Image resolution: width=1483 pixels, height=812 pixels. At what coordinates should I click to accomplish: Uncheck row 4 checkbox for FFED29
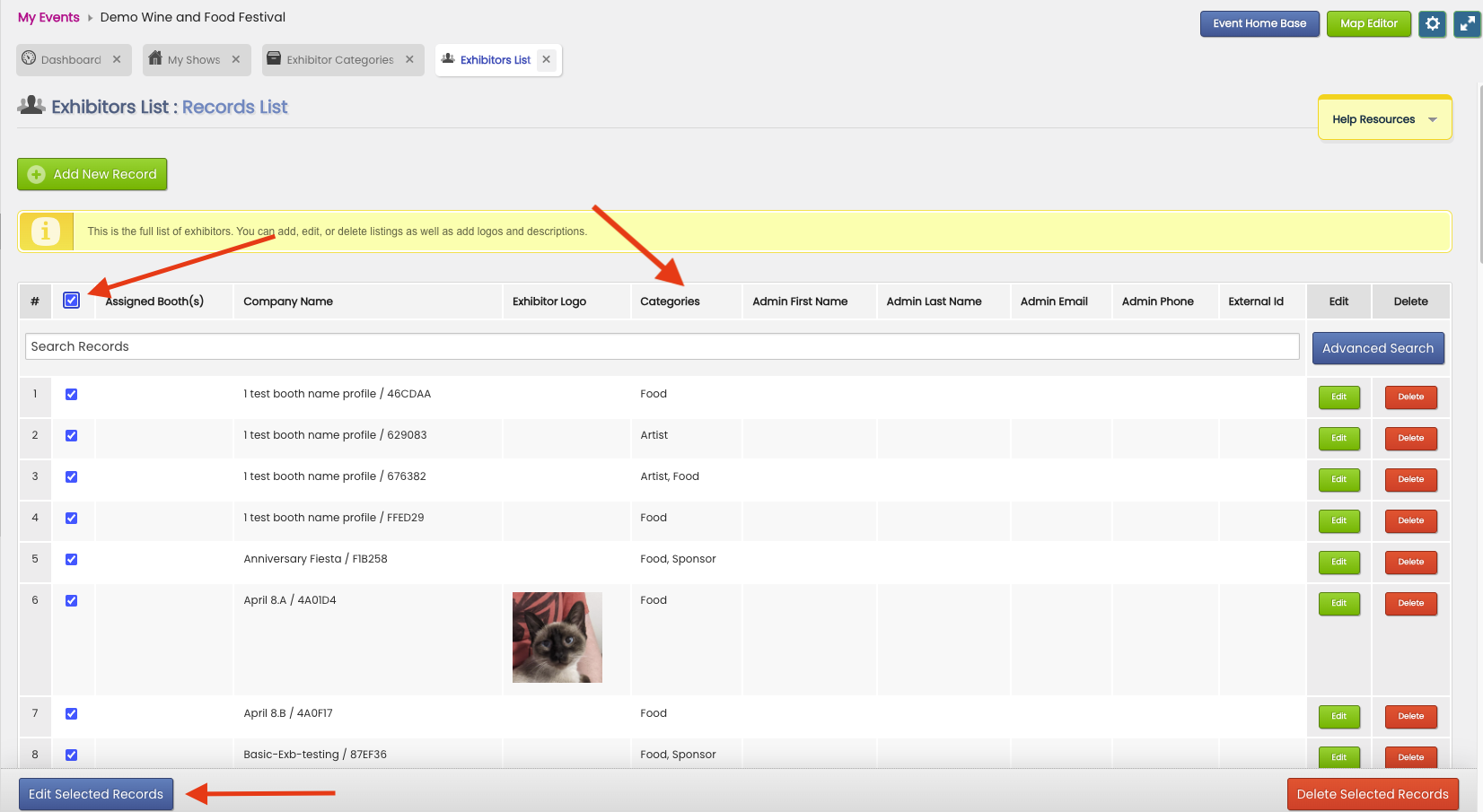pyautogui.click(x=72, y=518)
